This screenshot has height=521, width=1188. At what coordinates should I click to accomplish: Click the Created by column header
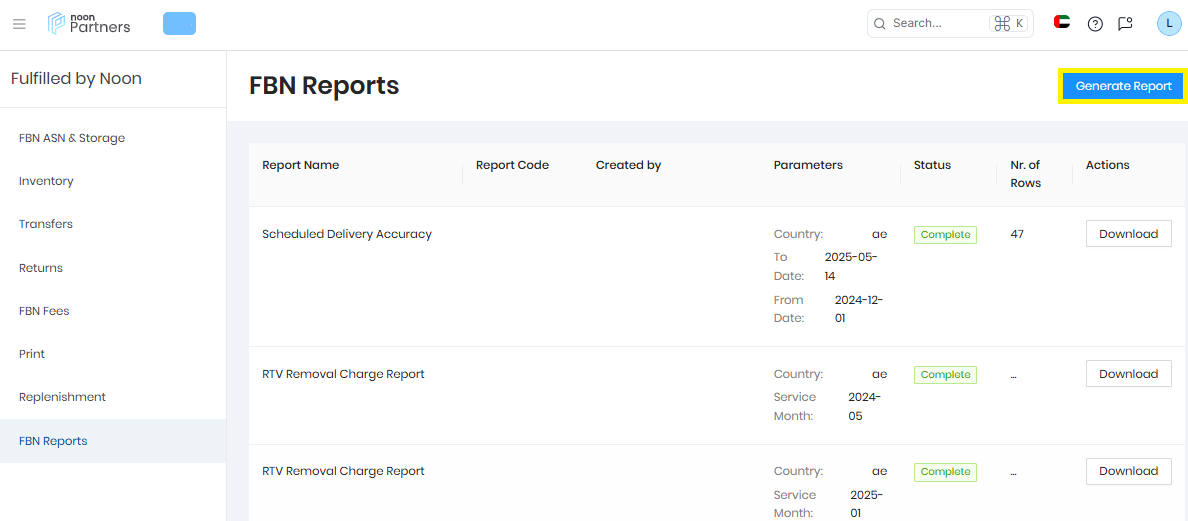pyautogui.click(x=628, y=165)
